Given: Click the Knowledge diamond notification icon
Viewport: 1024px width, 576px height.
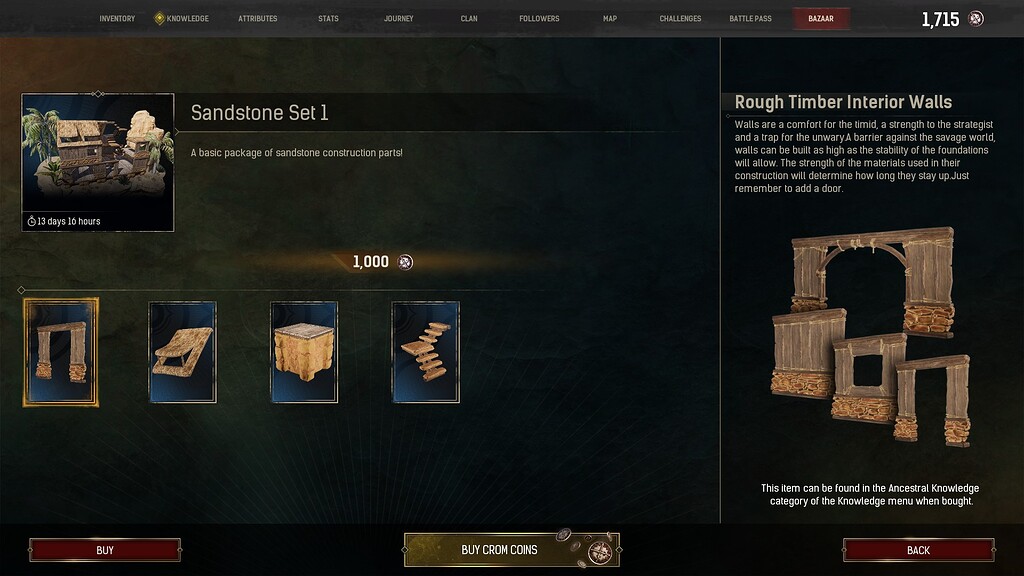Looking at the screenshot, I should 159,18.
